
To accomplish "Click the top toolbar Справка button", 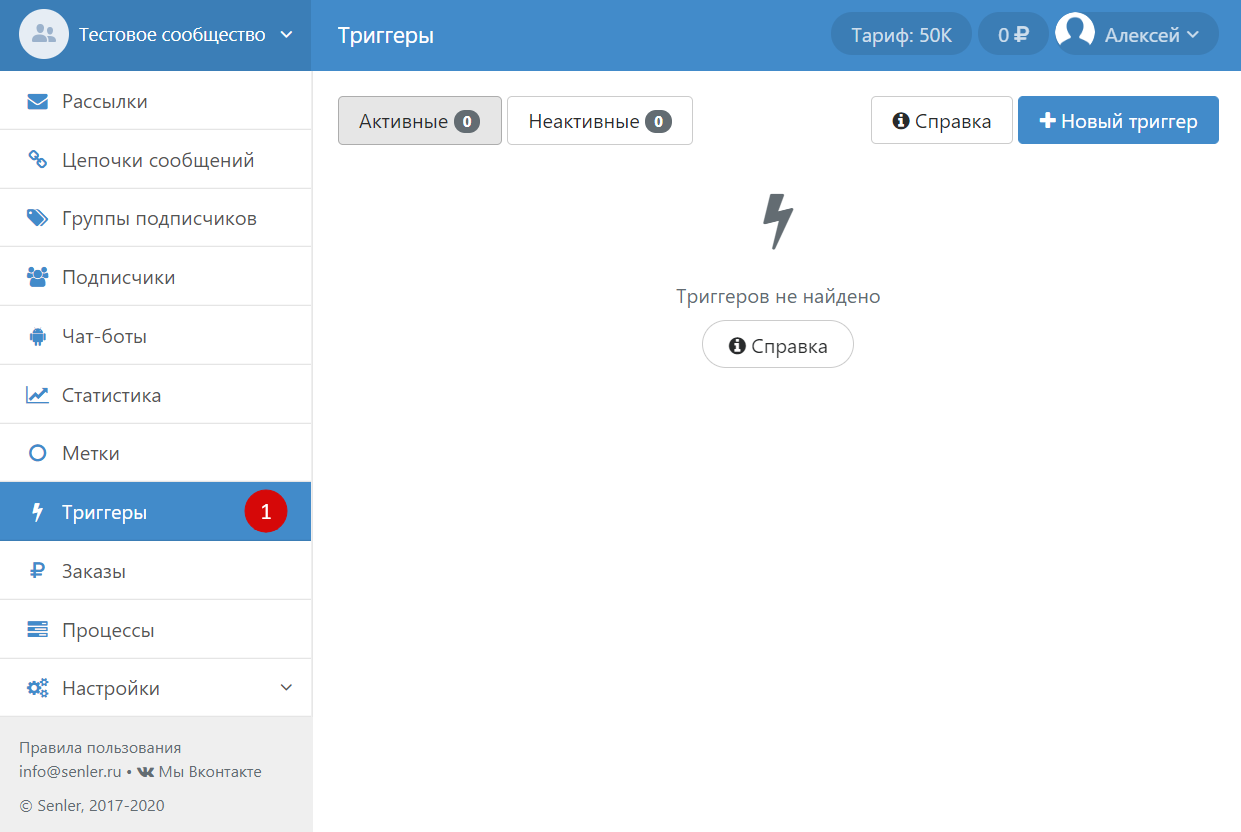I will (941, 121).
